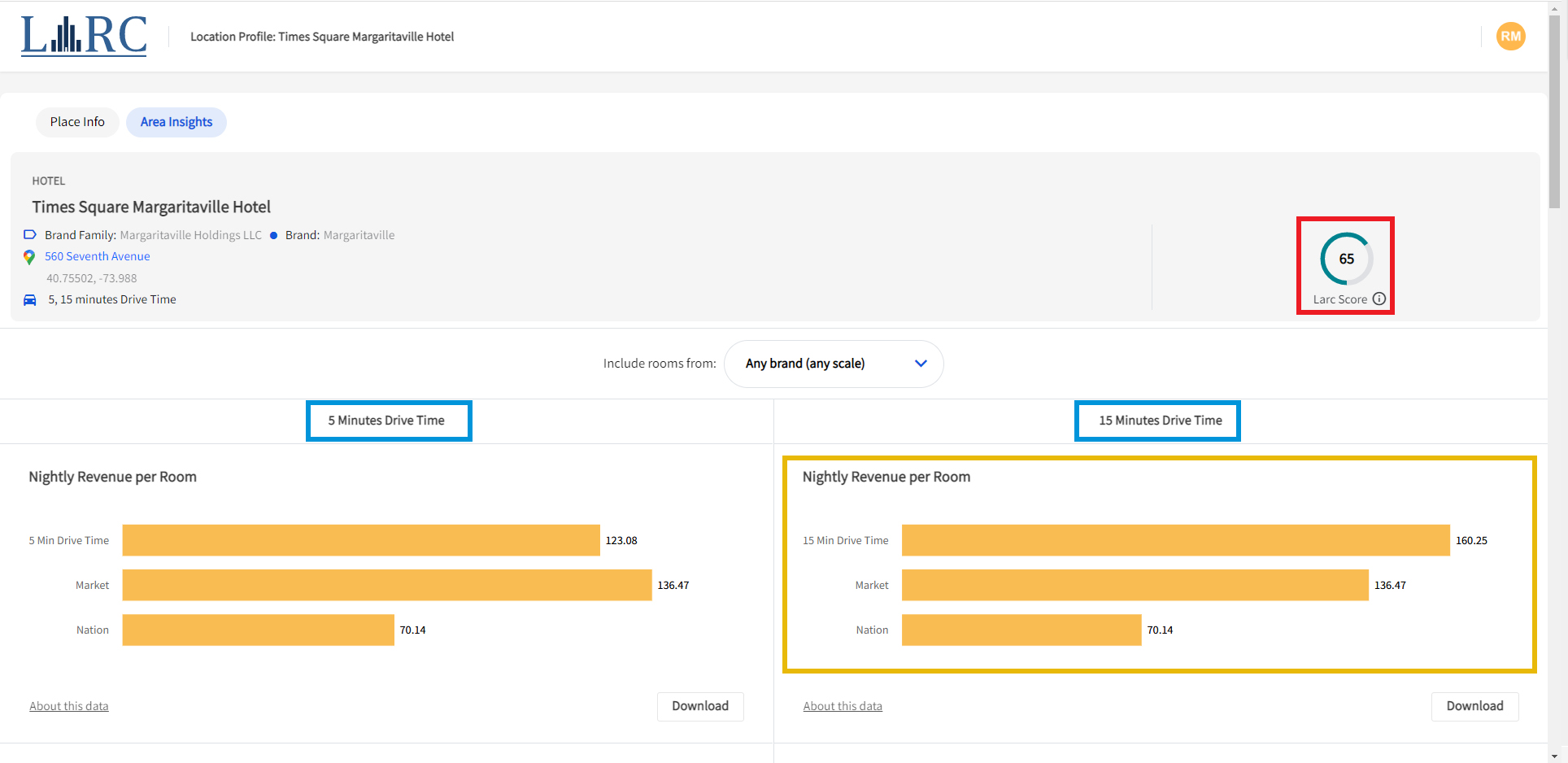This screenshot has width=1568, height=763.
Task: Click the Larc Score info icon
Action: point(1379,299)
